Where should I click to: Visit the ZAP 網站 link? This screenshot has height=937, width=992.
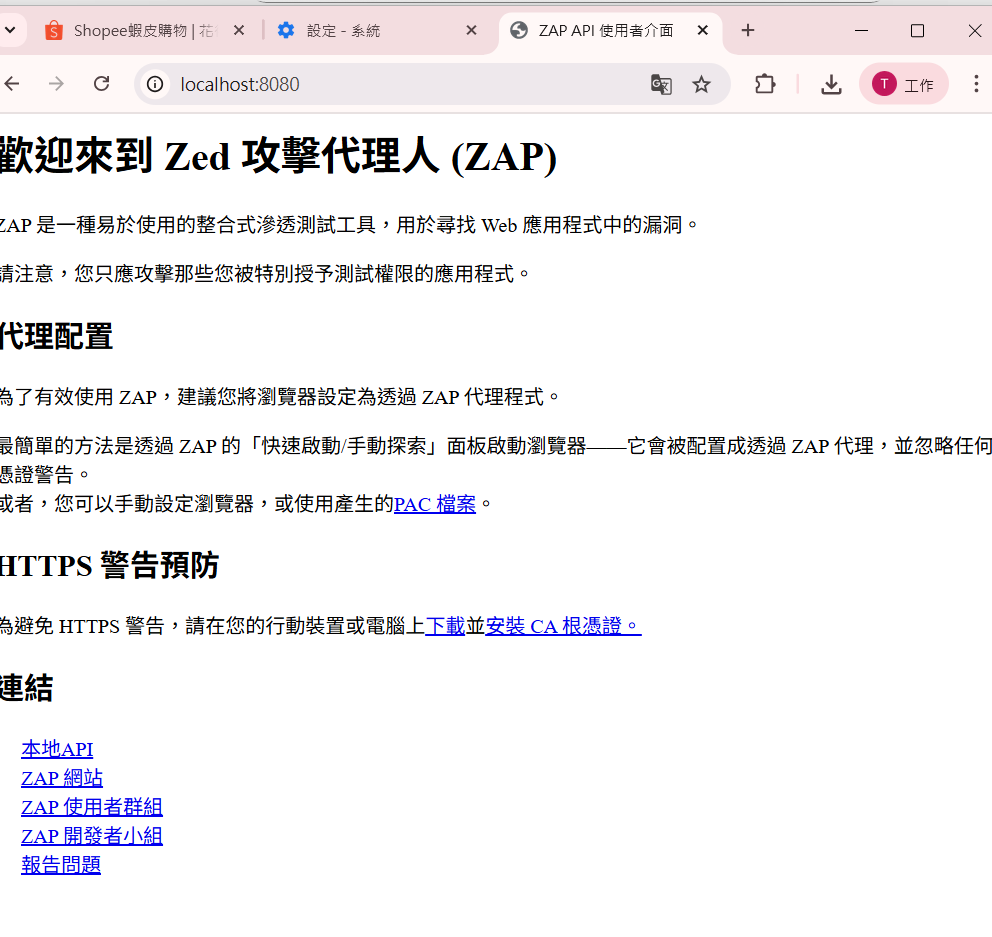click(62, 778)
